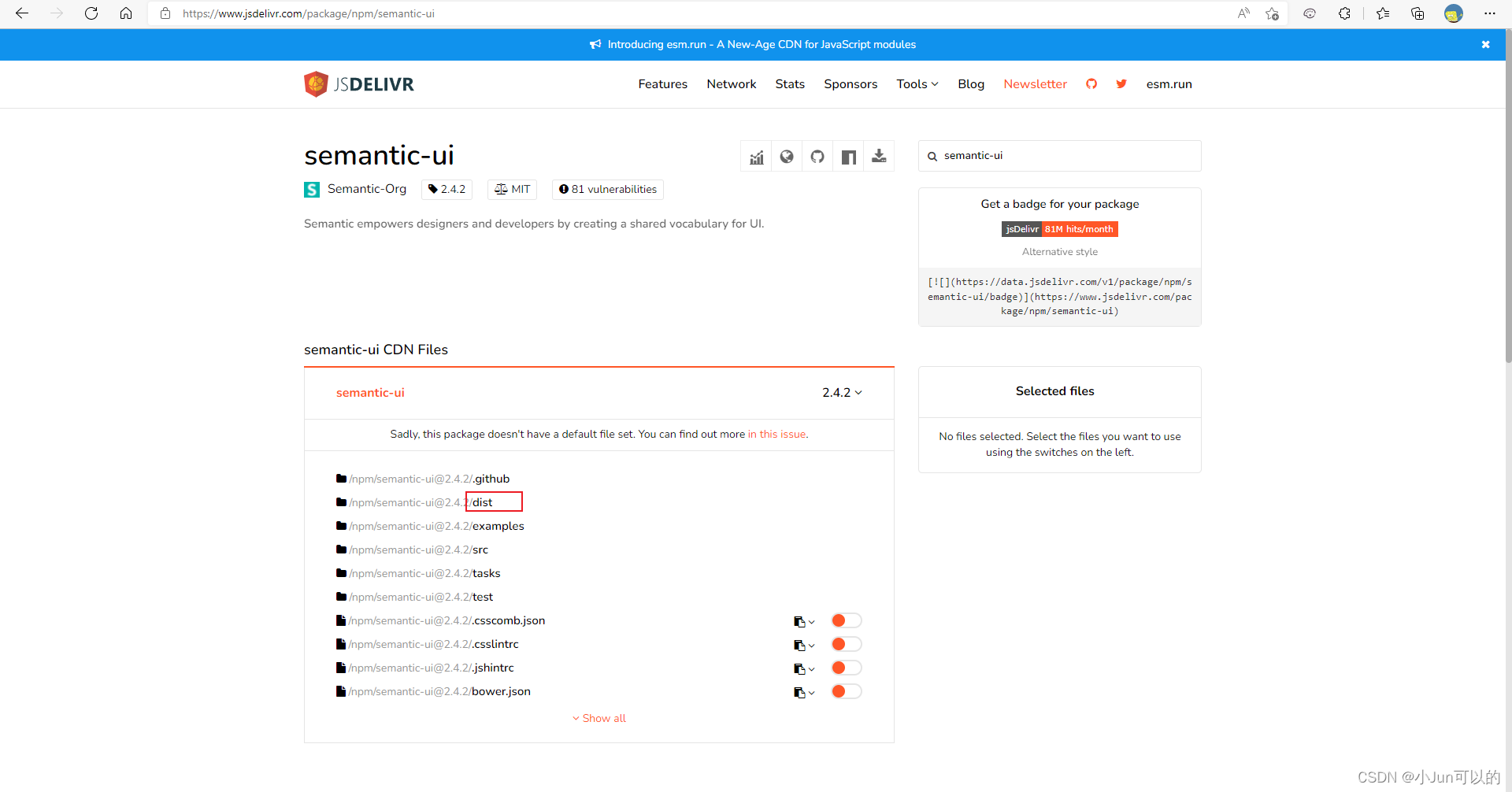Open Stats in the navbar

[790, 84]
